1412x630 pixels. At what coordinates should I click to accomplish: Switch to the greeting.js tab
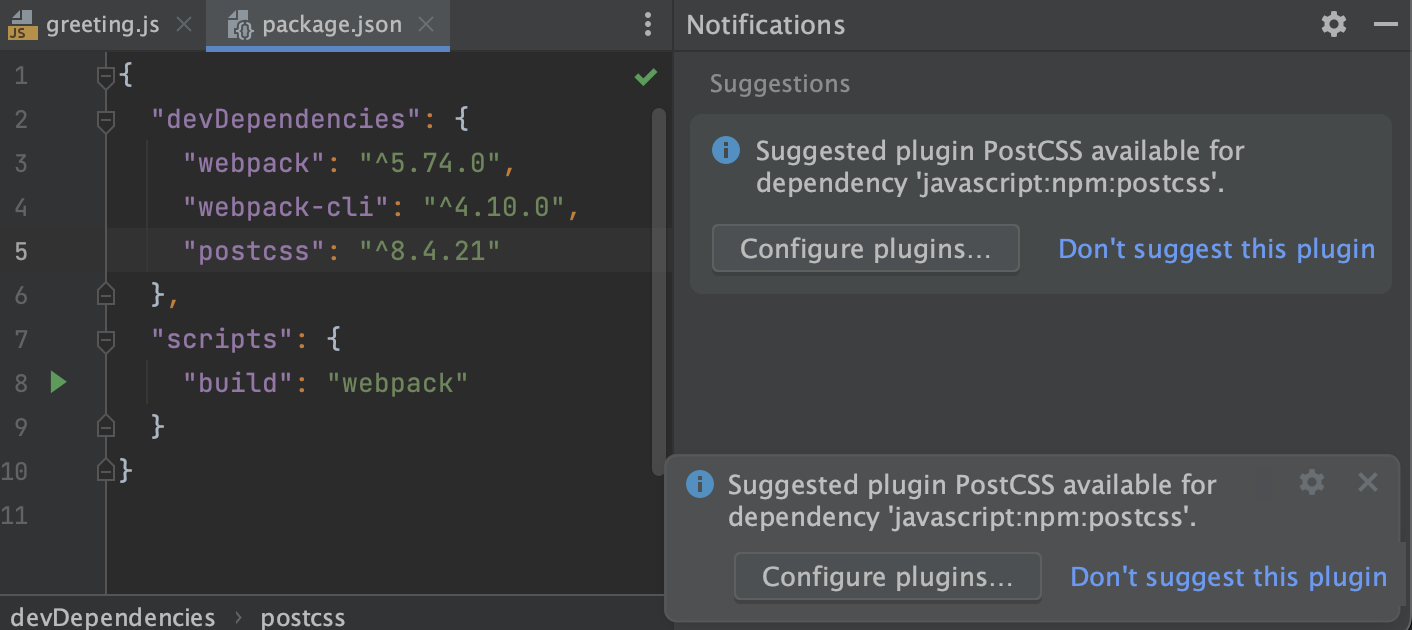click(x=100, y=24)
